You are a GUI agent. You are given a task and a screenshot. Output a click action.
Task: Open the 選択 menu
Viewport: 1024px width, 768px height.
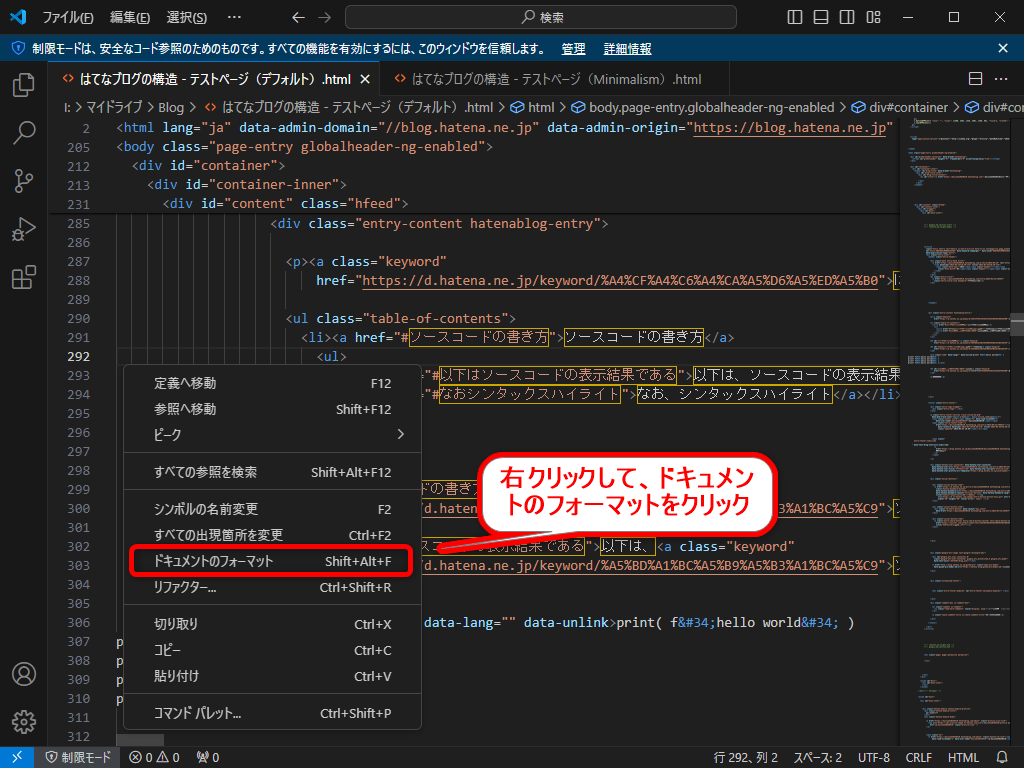[x=187, y=17]
